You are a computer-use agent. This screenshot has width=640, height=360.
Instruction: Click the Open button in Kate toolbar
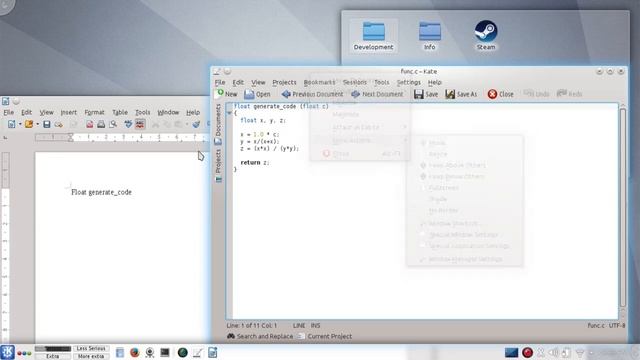[x=257, y=94]
